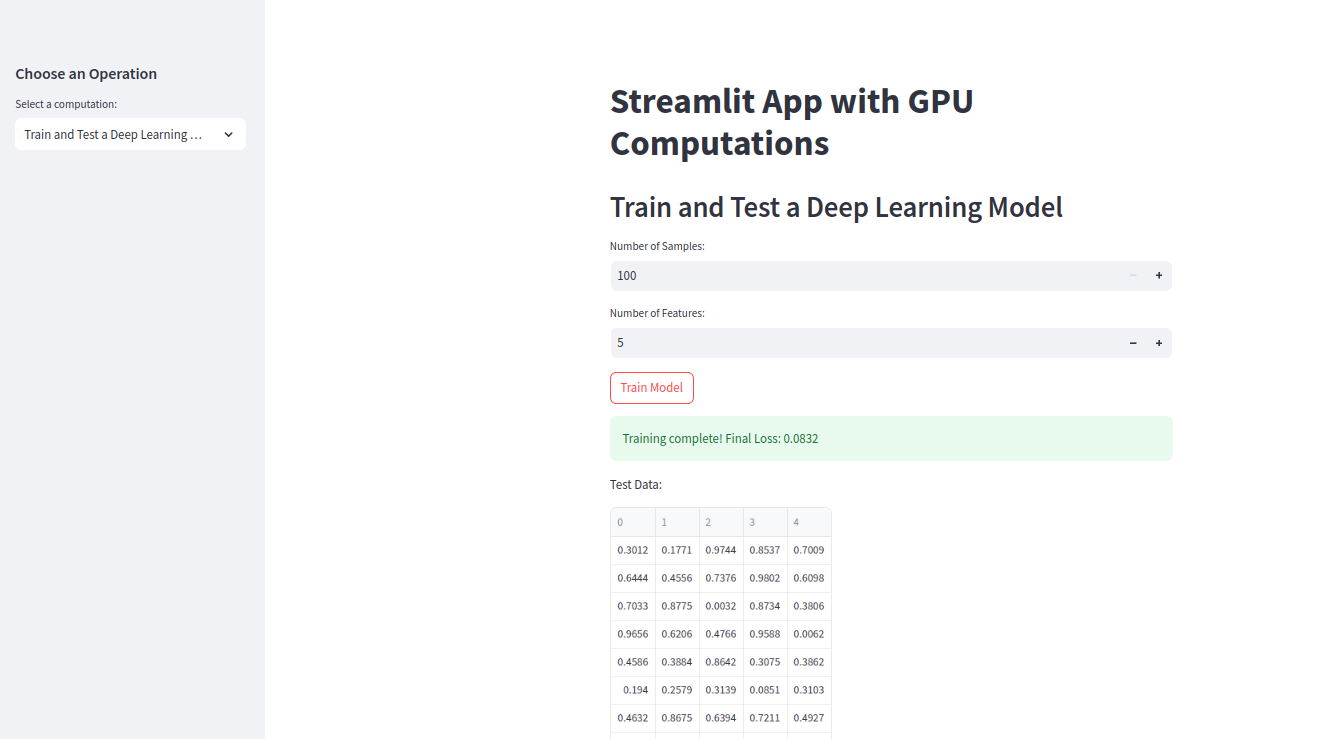Increase Number of Samples with plus icon
Viewport: 1332px width, 739px height.
coord(1159,276)
